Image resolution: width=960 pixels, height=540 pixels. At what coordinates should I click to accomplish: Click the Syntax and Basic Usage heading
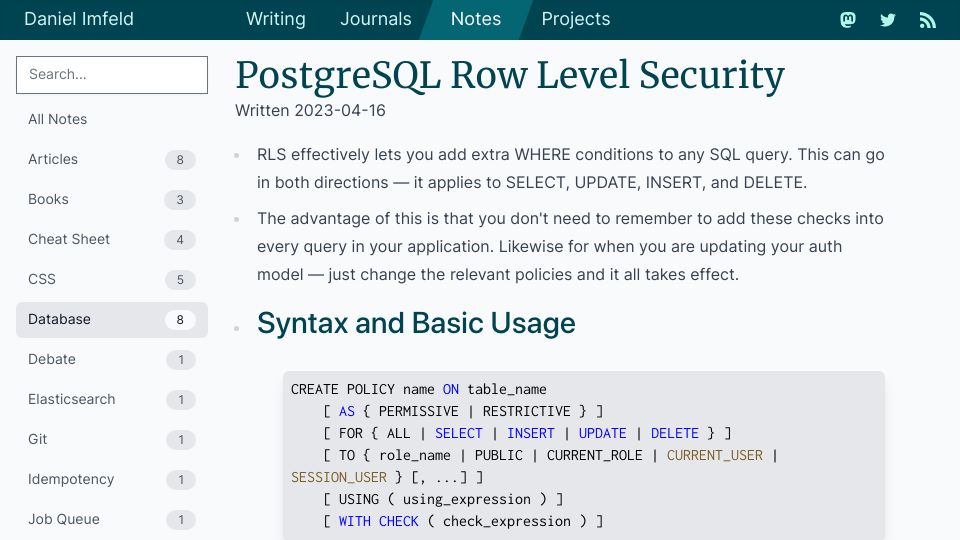pos(416,323)
